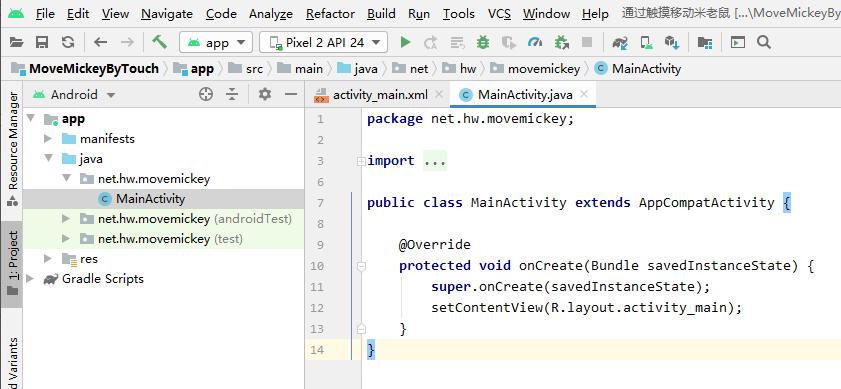The width and height of the screenshot is (841, 389).
Task: Click Attach Debugger to Android Process icon
Action: [x=562, y=42]
